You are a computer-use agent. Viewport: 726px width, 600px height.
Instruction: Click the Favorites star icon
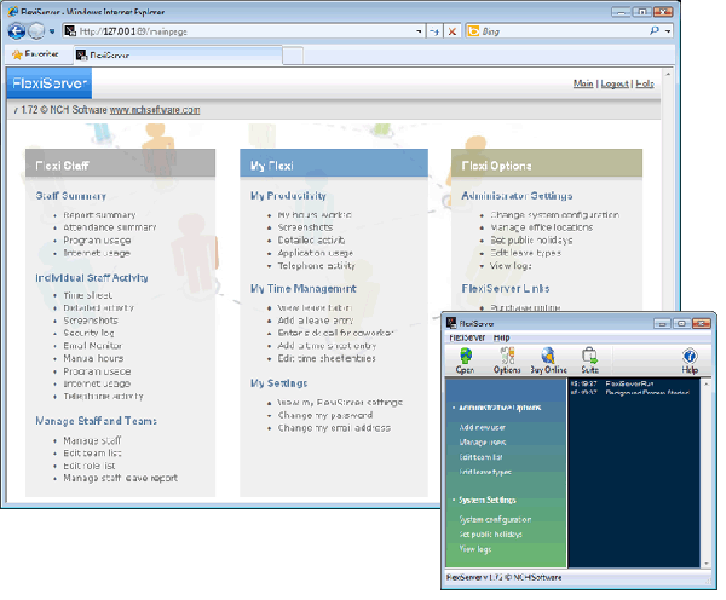click(17, 54)
